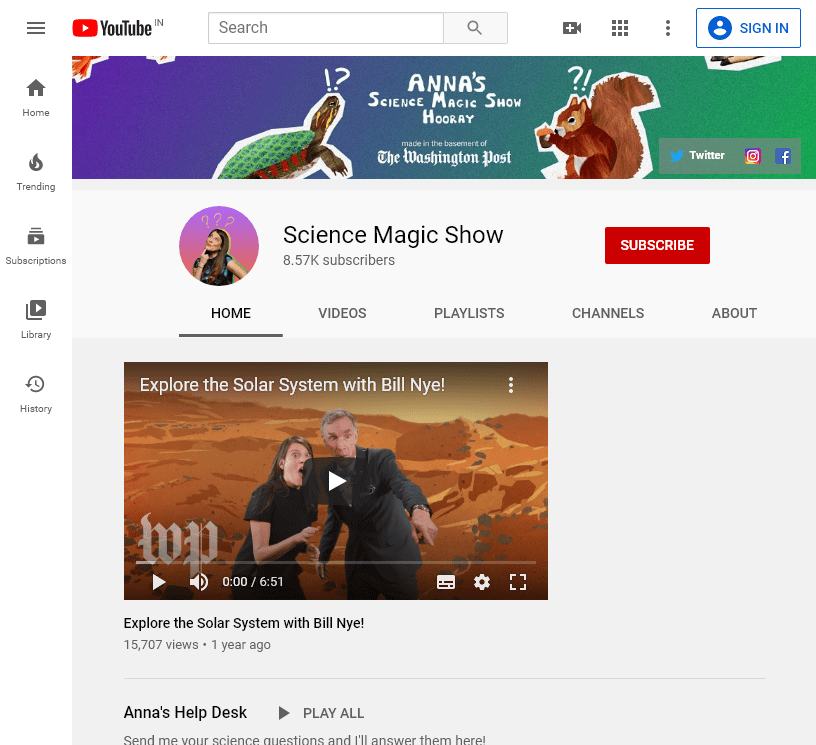Click the 8.57K subscribers count
This screenshot has width=816, height=745.
[339, 260]
